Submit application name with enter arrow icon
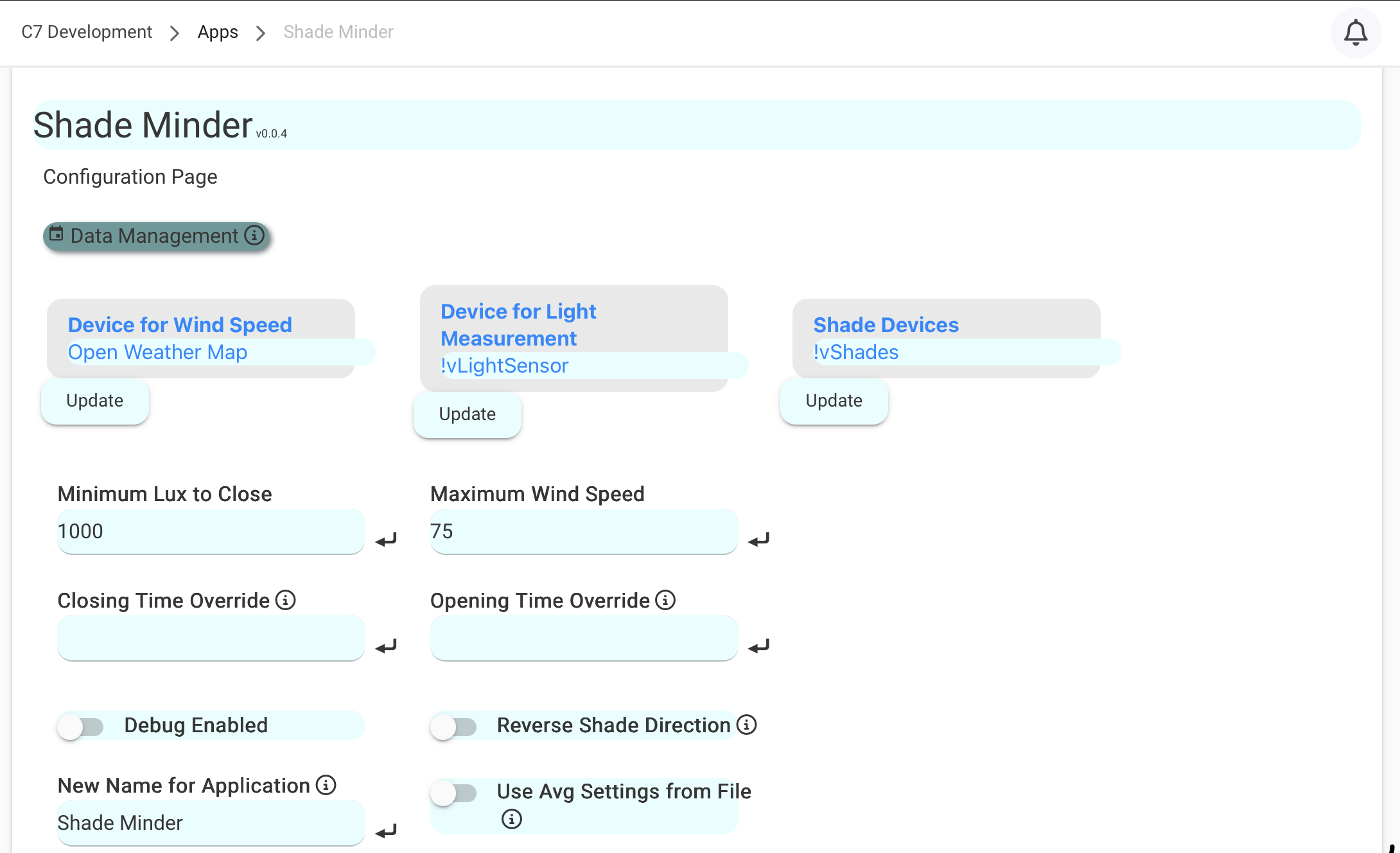This screenshot has height=853, width=1400. (386, 831)
